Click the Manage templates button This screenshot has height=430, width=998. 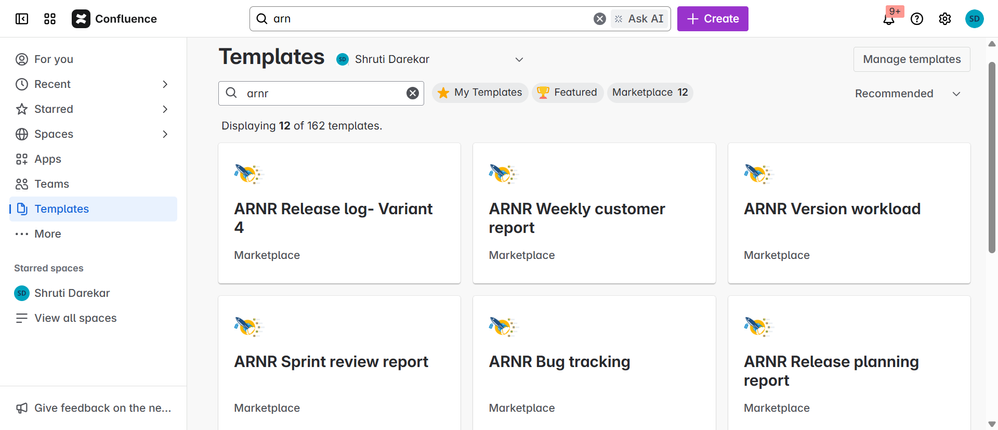click(x=911, y=59)
